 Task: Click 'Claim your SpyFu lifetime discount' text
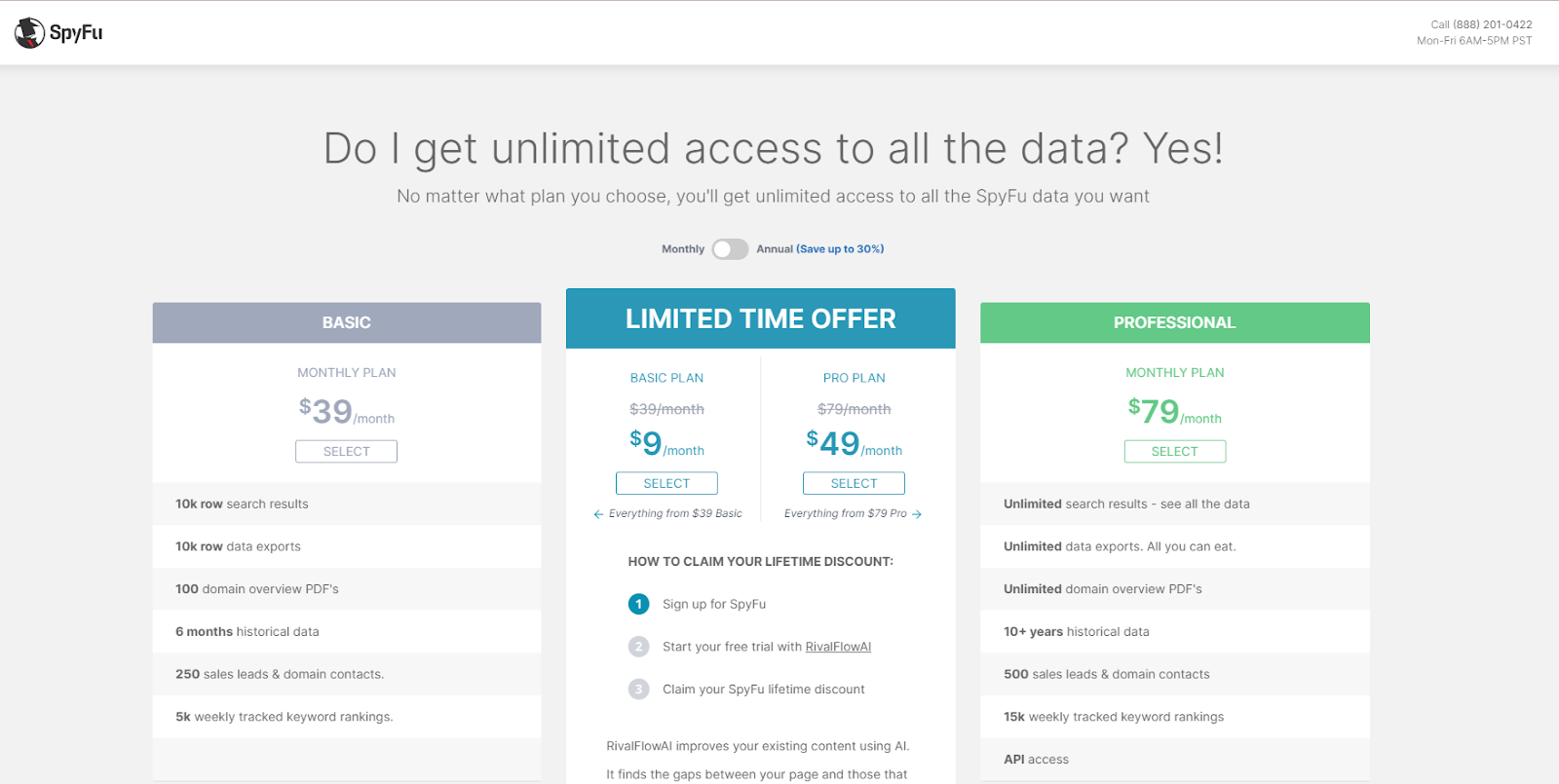(764, 690)
